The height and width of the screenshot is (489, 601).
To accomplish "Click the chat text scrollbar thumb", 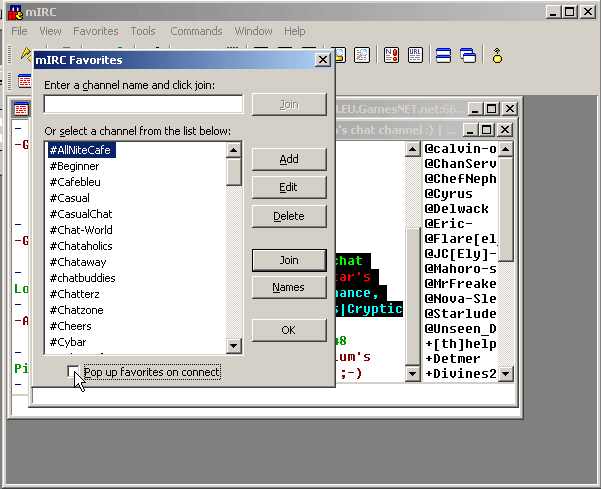I will [412, 296].
